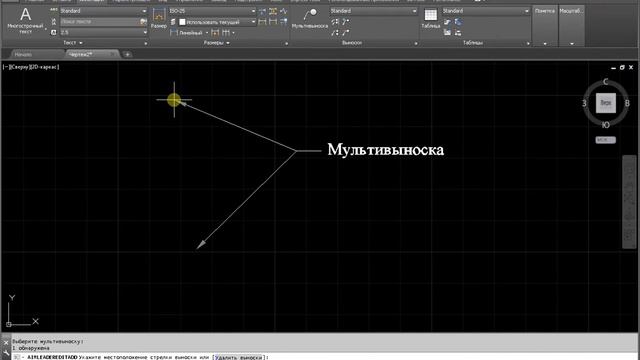The image size is (640, 360).
Task: Click the text height icon beside 2.5
Action: [x=53, y=32]
